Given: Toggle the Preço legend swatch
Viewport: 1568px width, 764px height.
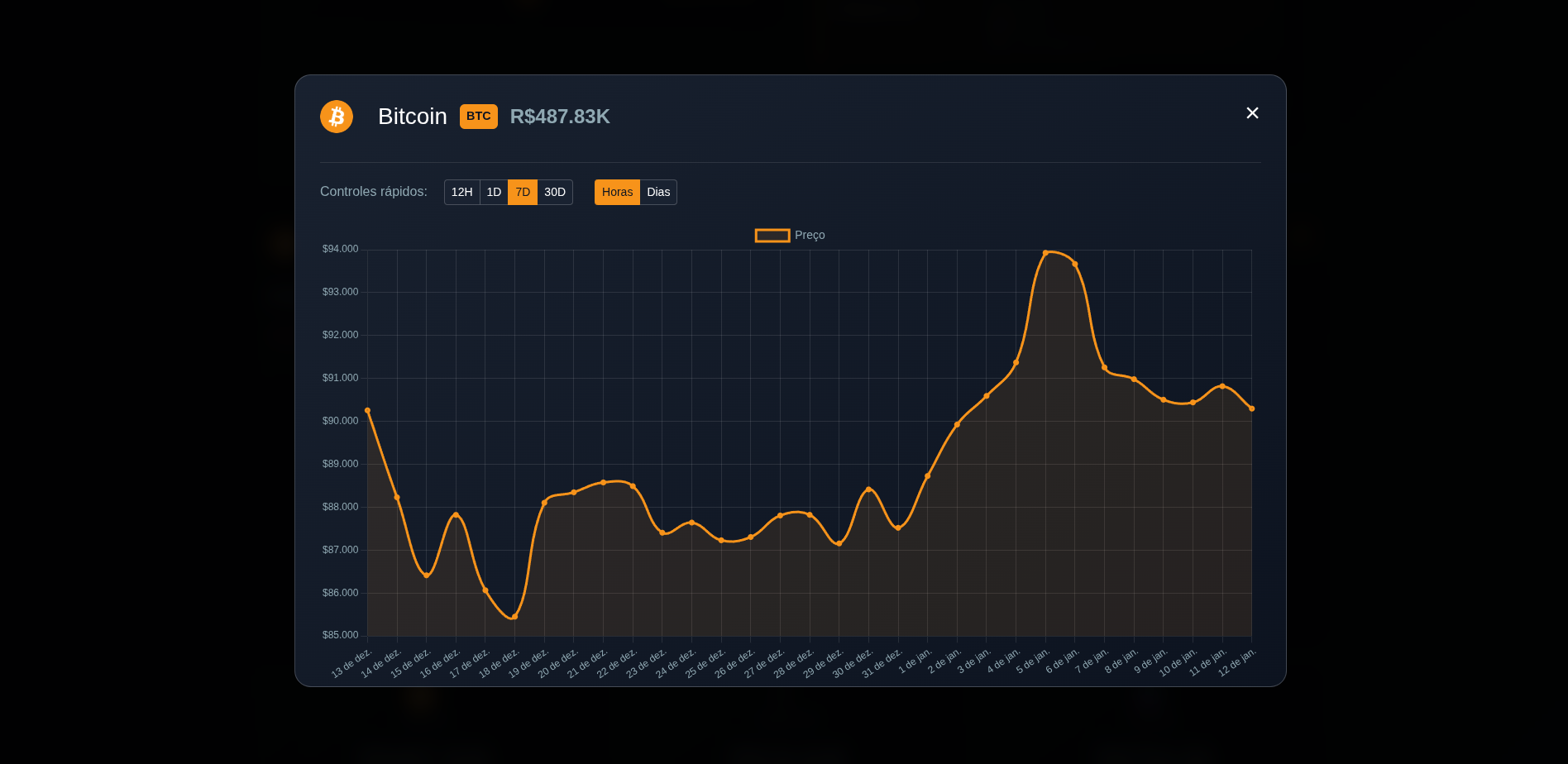Looking at the screenshot, I should tap(772, 236).
